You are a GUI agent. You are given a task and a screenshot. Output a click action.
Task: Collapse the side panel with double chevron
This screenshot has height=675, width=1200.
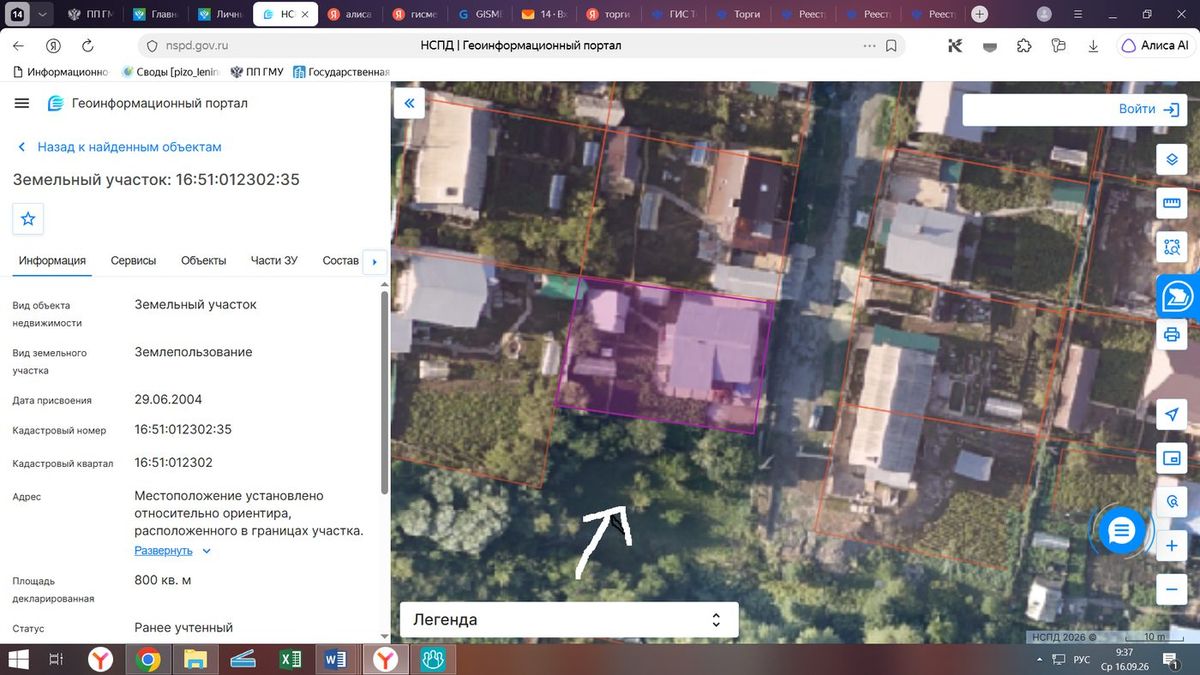(x=409, y=104)
